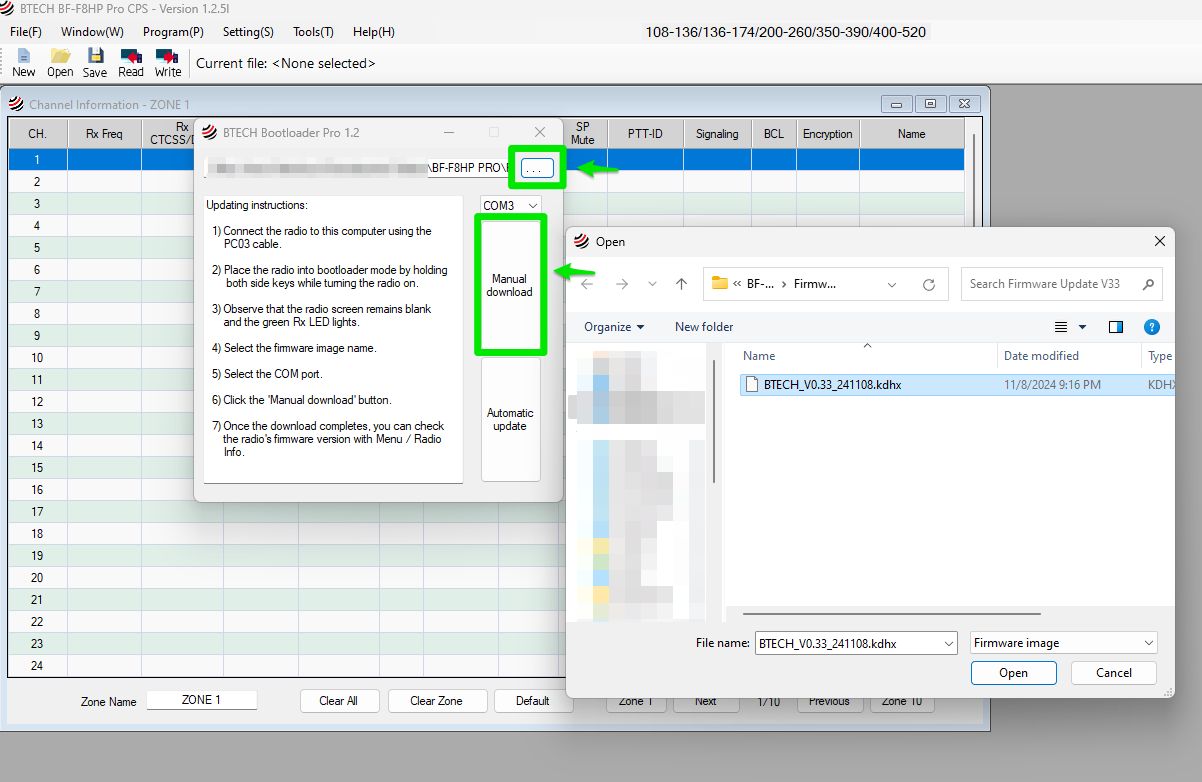
Task: Expand the Organize menu
Action: coord(614,327)
